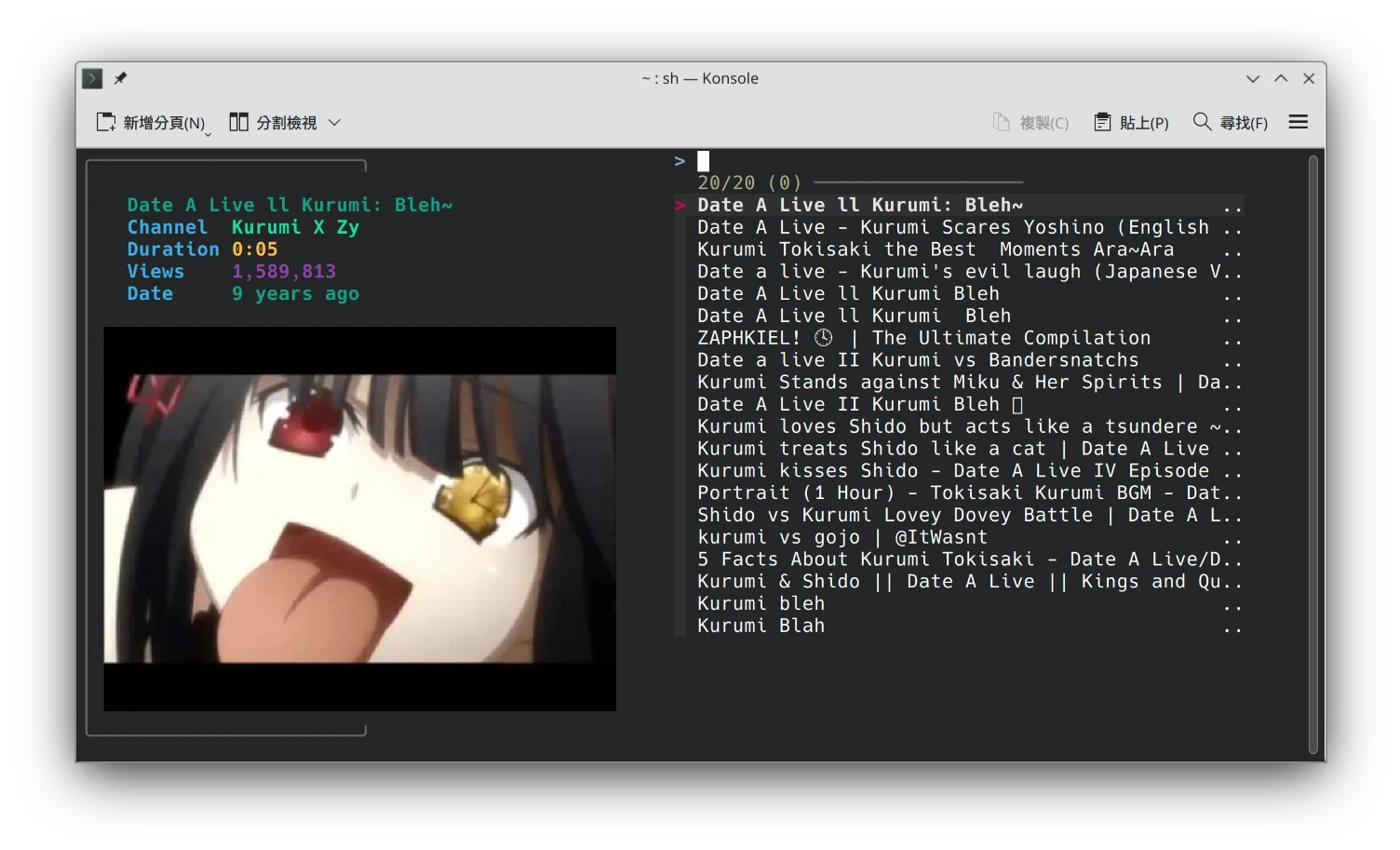The image size is (1400, 850).
Task: Click the Kurumi video thumbnail preview
Action: (360, 519)
